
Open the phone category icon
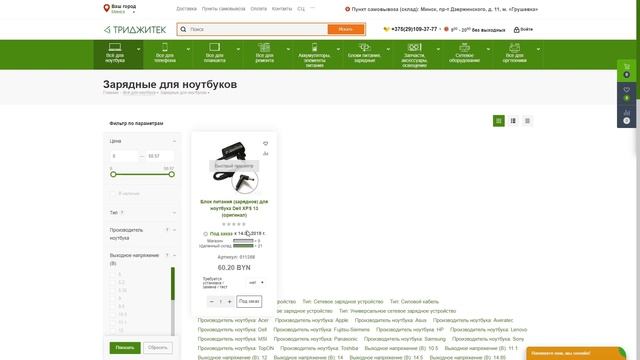(164, 47)
